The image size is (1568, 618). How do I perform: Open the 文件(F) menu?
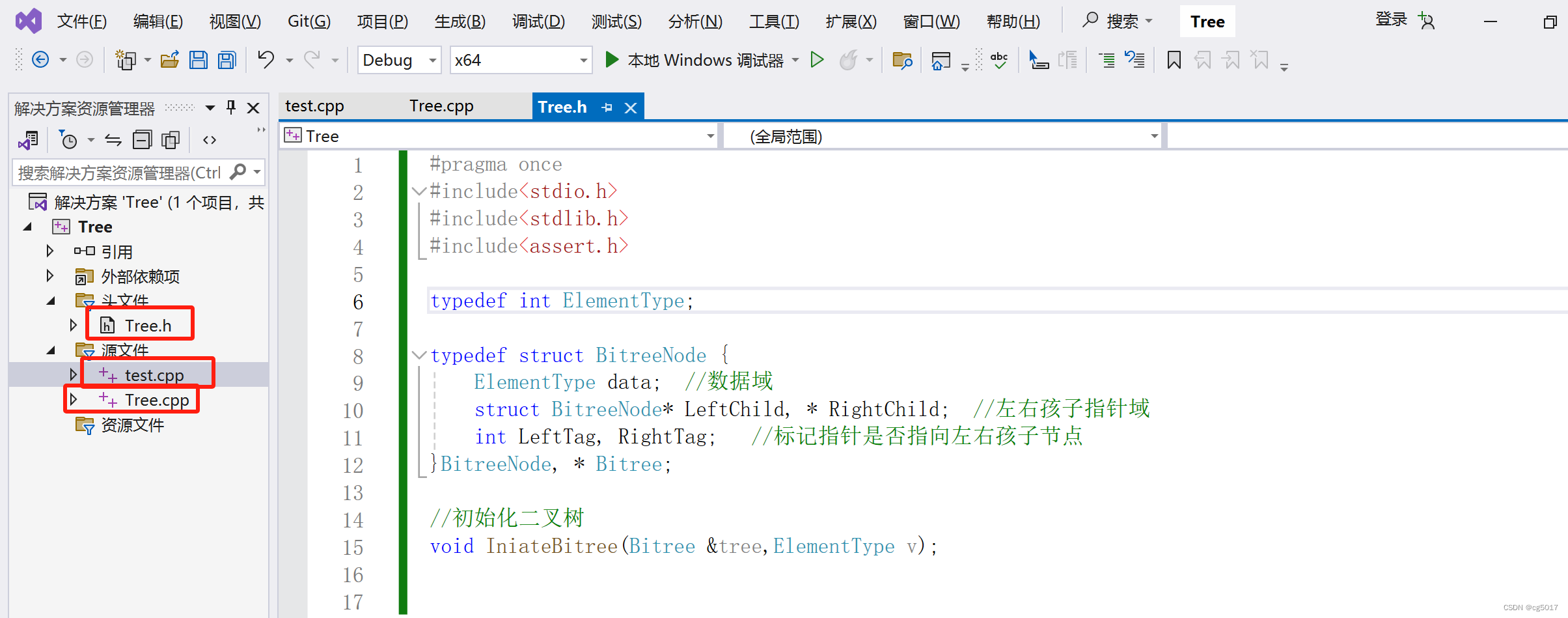click(82, 21)
